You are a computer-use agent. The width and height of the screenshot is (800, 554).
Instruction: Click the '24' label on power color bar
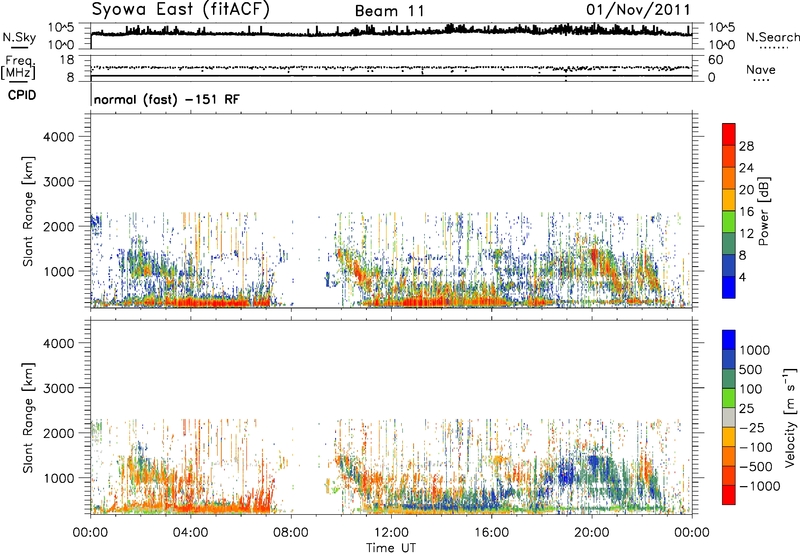click(x=746, y=168)
